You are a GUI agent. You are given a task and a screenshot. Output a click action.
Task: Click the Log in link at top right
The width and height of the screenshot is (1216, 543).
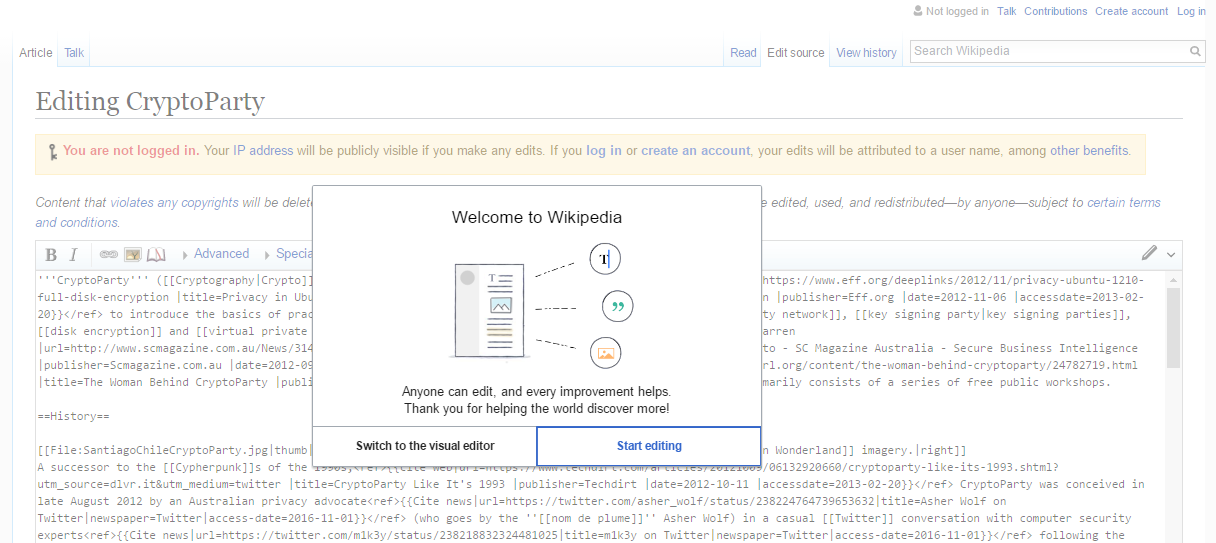(1191, 12)
